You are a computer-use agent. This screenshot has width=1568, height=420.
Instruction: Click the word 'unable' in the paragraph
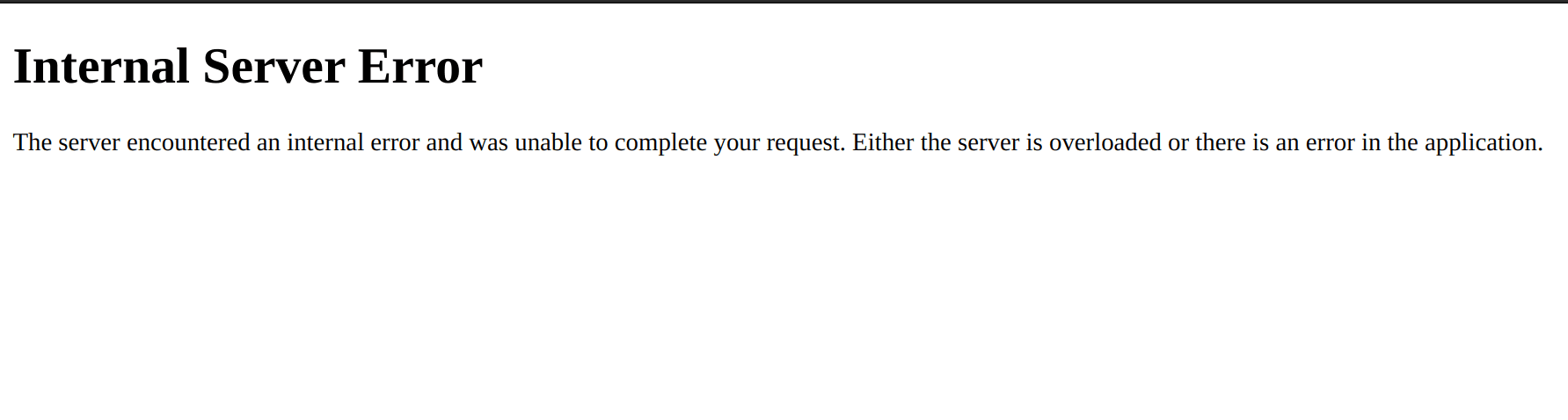(x=548, y=142)
